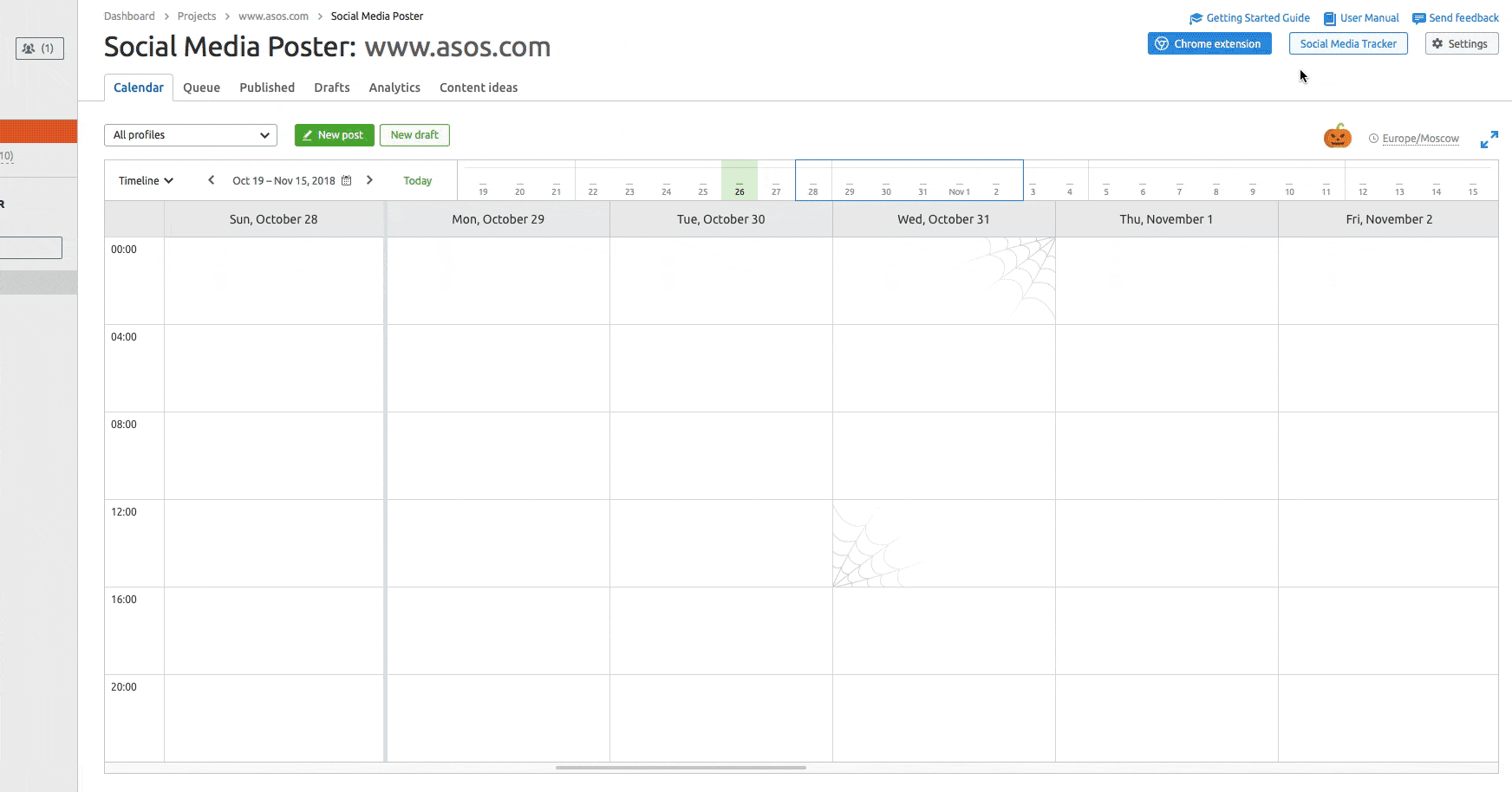
Task: Expand calendar to fullscreen view
Action: pyautogui.click(x=1489, y=140)
